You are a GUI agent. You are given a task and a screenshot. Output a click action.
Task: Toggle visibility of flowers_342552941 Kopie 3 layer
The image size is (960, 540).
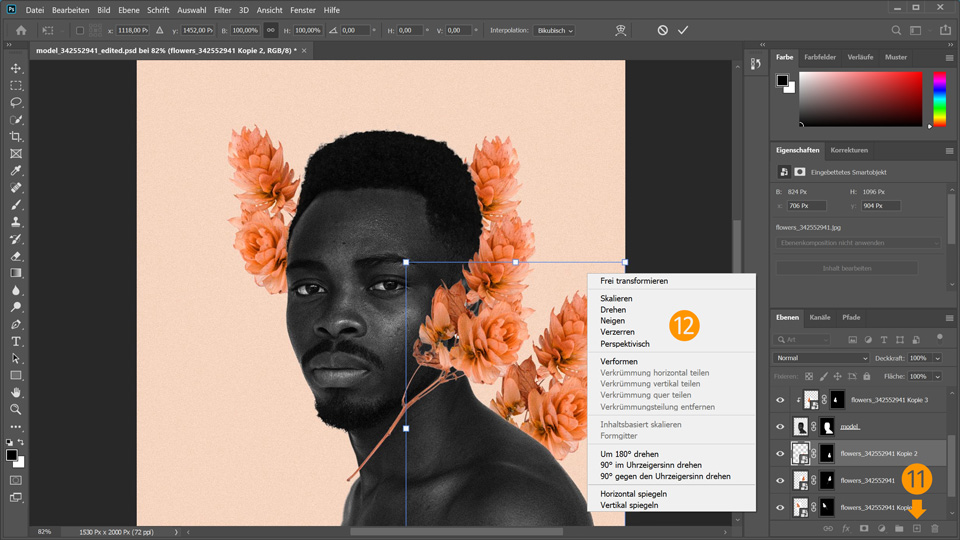click(x=780, y=400)
